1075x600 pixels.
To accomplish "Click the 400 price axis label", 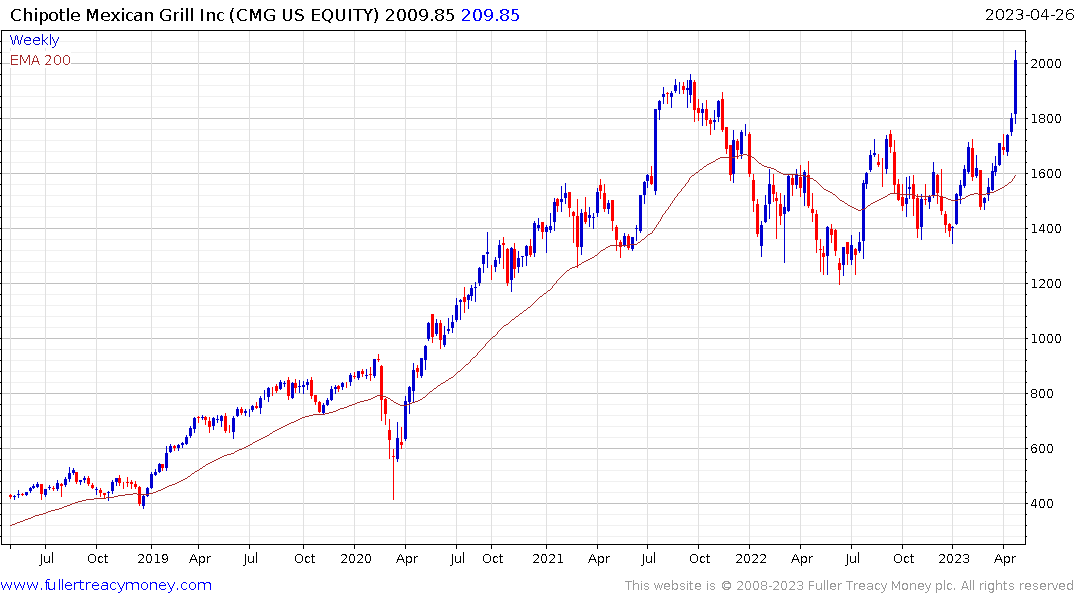I will [1043, 503].
